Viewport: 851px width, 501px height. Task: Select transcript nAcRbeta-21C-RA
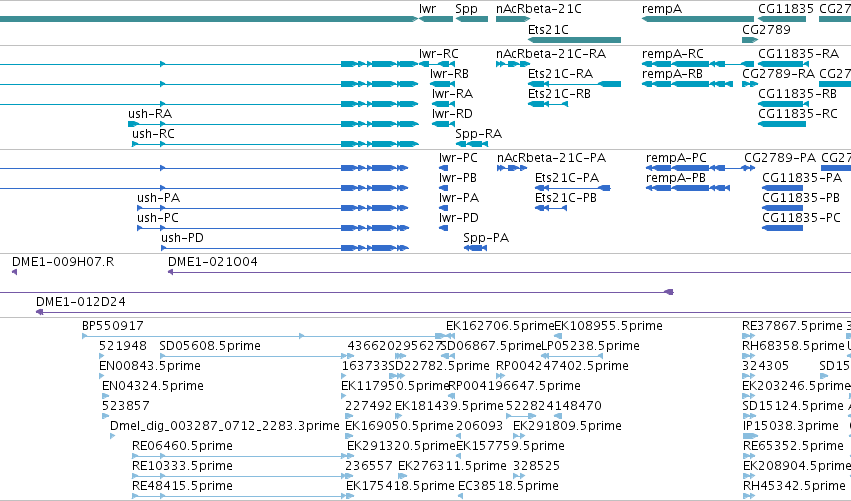pos(551,54)
